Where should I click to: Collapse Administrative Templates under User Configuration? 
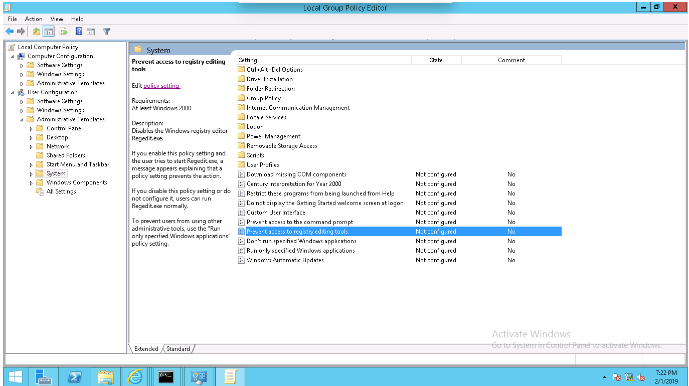(21, 119)
